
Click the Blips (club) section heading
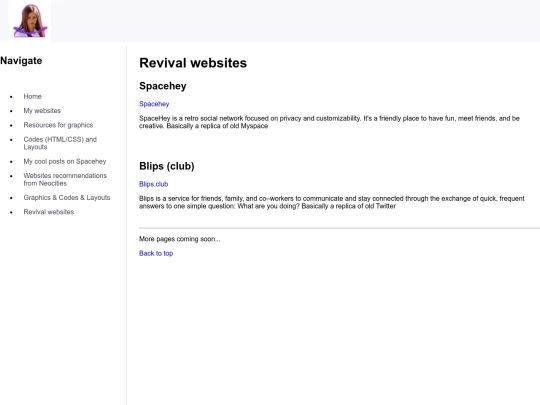click(167, 166)
